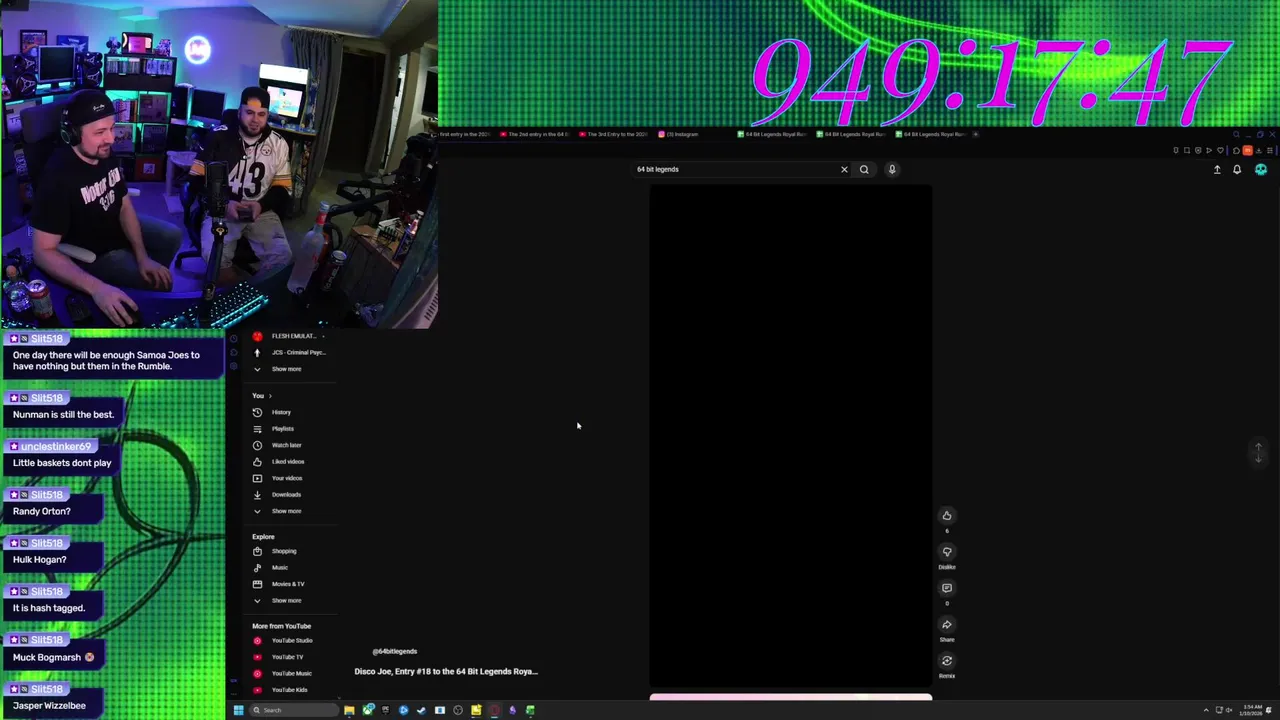Screen dimensions: 1280x720
Task: Go to next Short with down arrow
Action: click(x=1259, y=458)
